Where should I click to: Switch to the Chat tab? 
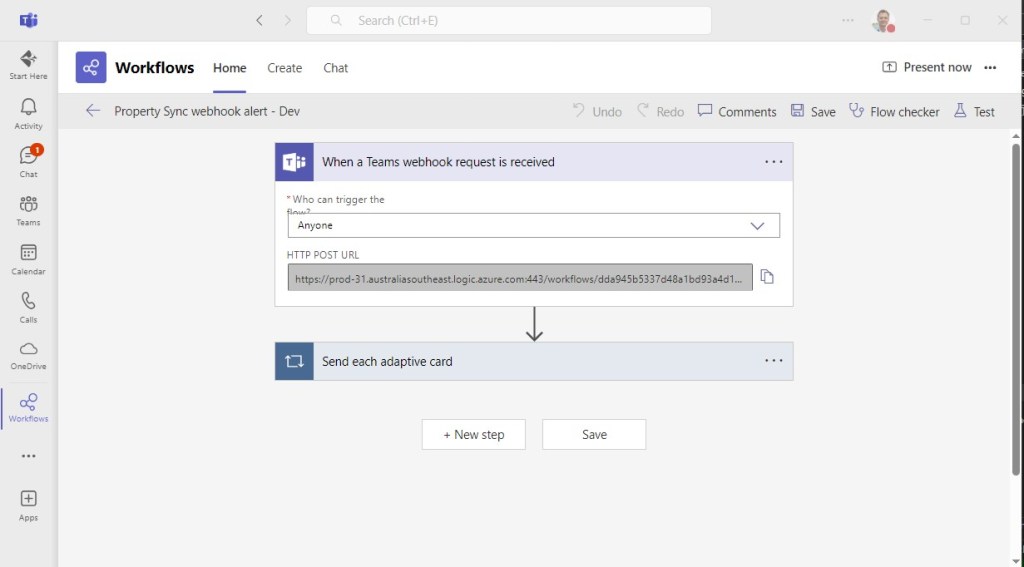[336, 68]
